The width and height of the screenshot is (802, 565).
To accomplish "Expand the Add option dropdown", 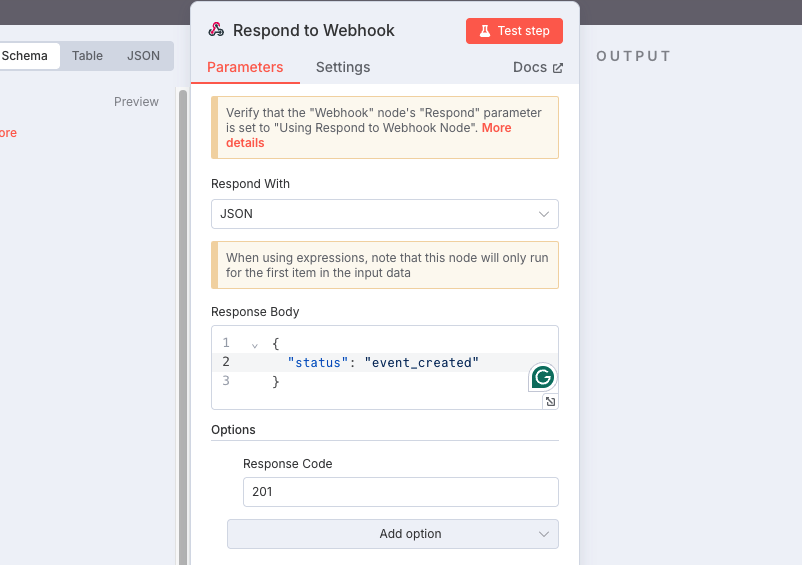I will 393,534.
